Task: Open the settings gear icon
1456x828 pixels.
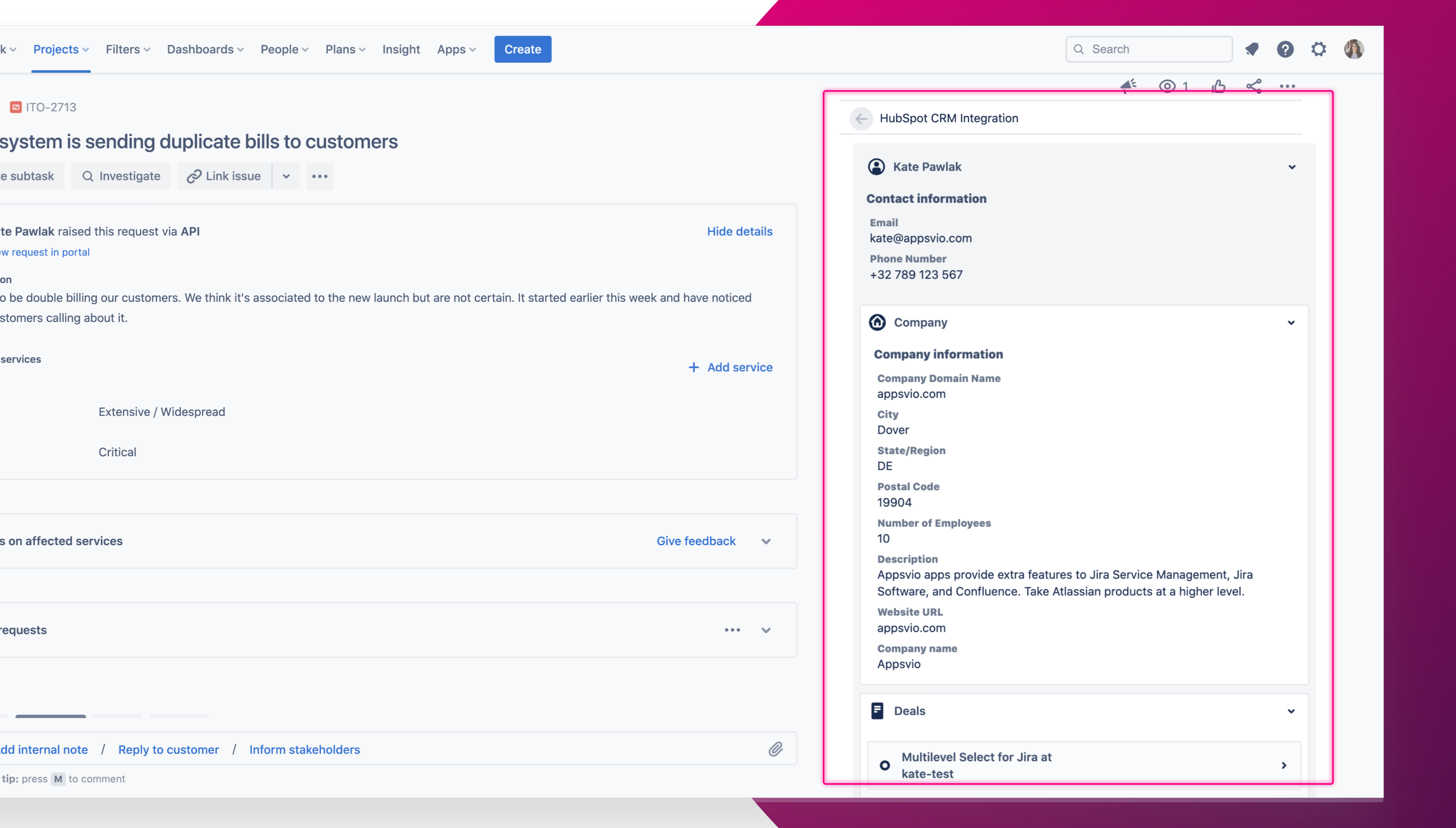Action: point(1318,49)
